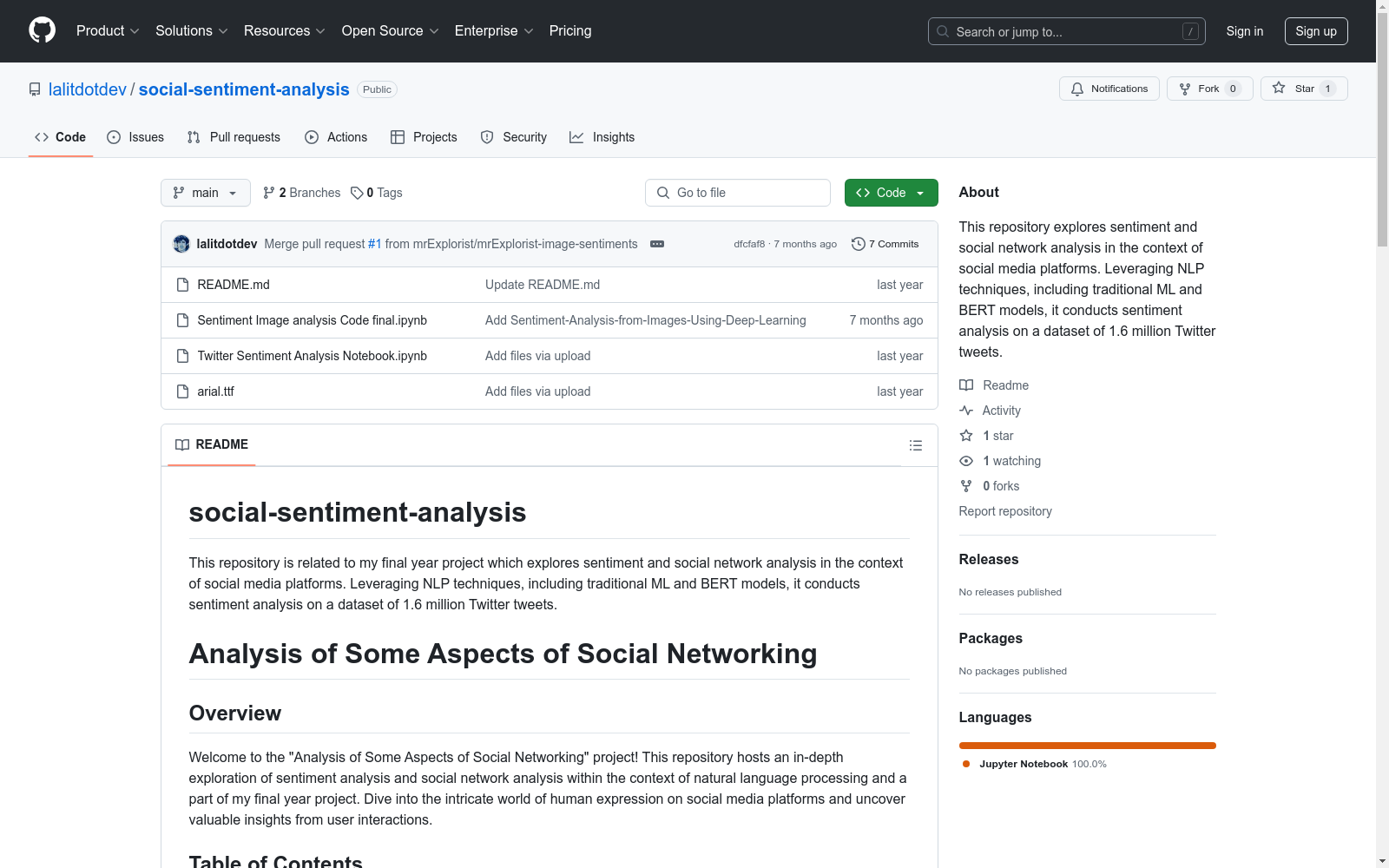Click the file icon beside Twitter Sentiment Analysis Notebook

[x=182, y=356]
